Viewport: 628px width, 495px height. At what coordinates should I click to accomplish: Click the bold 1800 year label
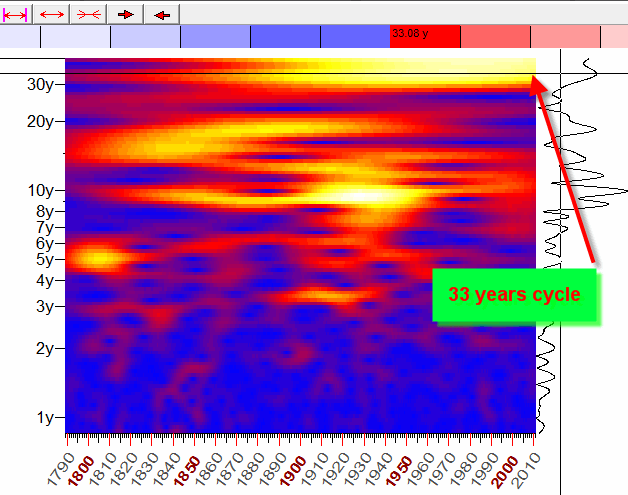(x=81, y=471)
